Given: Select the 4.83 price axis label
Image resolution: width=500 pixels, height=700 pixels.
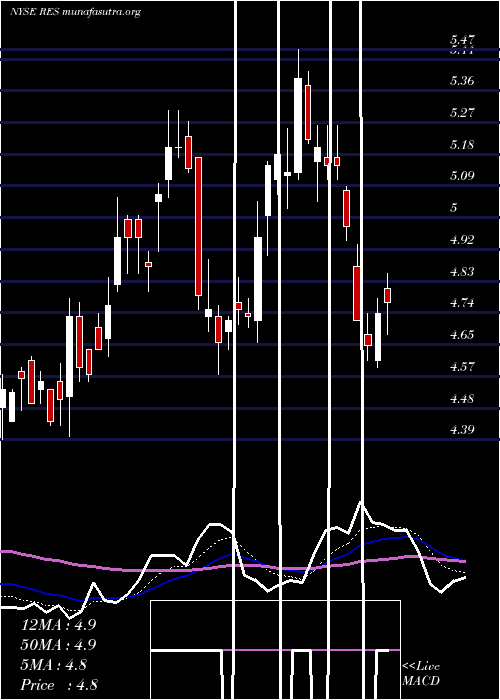Looking at the screenshot, I should pos(462,271).
